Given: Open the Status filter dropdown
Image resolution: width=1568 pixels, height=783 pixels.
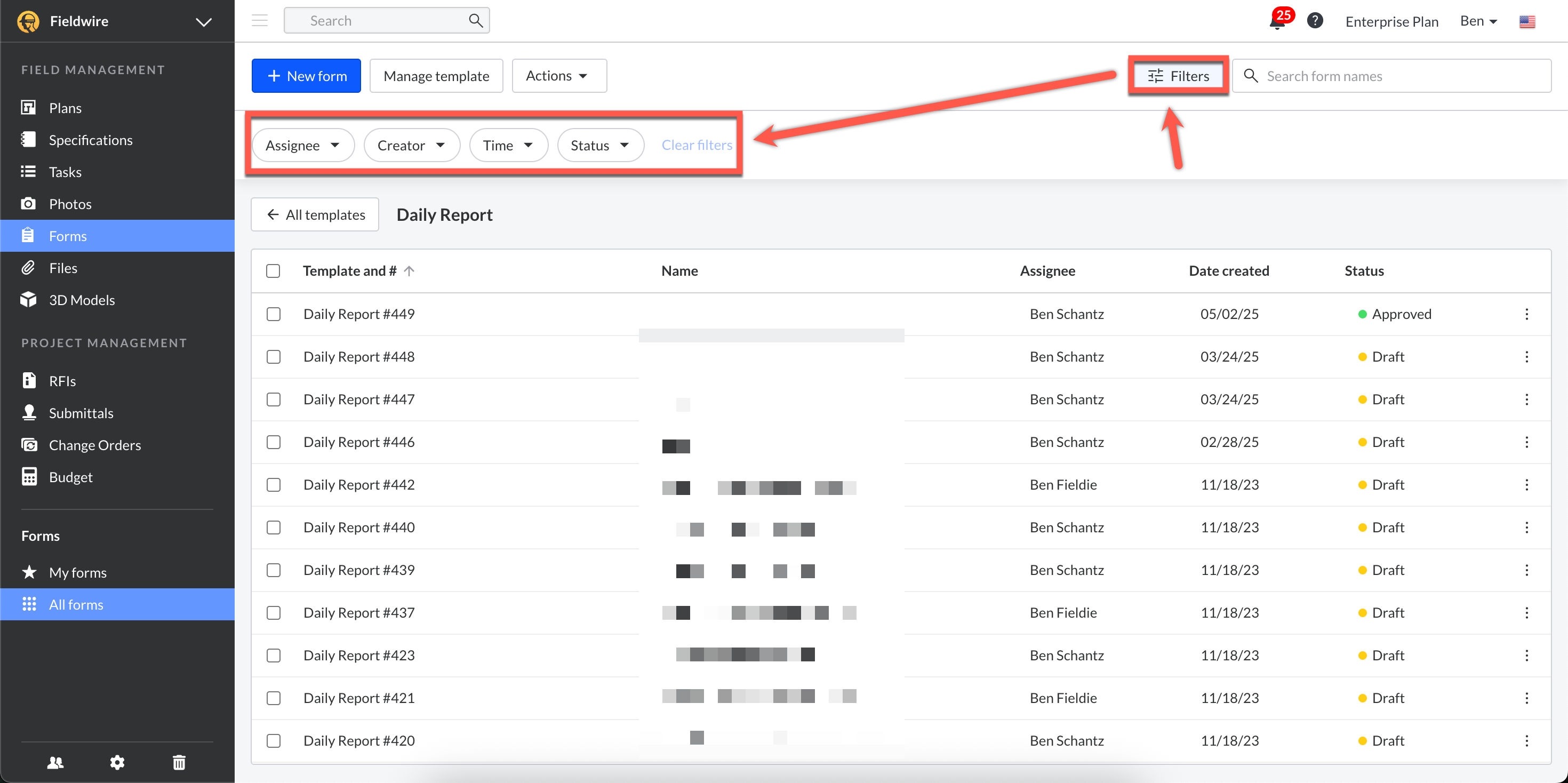Looking at the screenshot, I should [x=600, y=146].
